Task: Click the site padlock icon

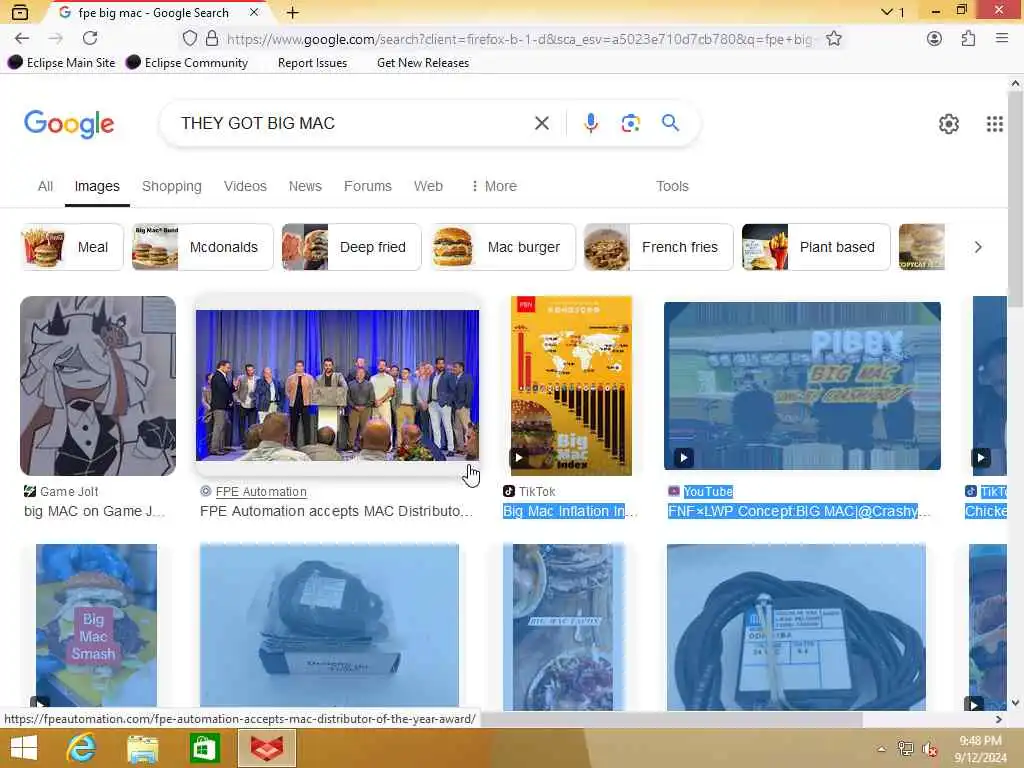Action: (212, 39)
